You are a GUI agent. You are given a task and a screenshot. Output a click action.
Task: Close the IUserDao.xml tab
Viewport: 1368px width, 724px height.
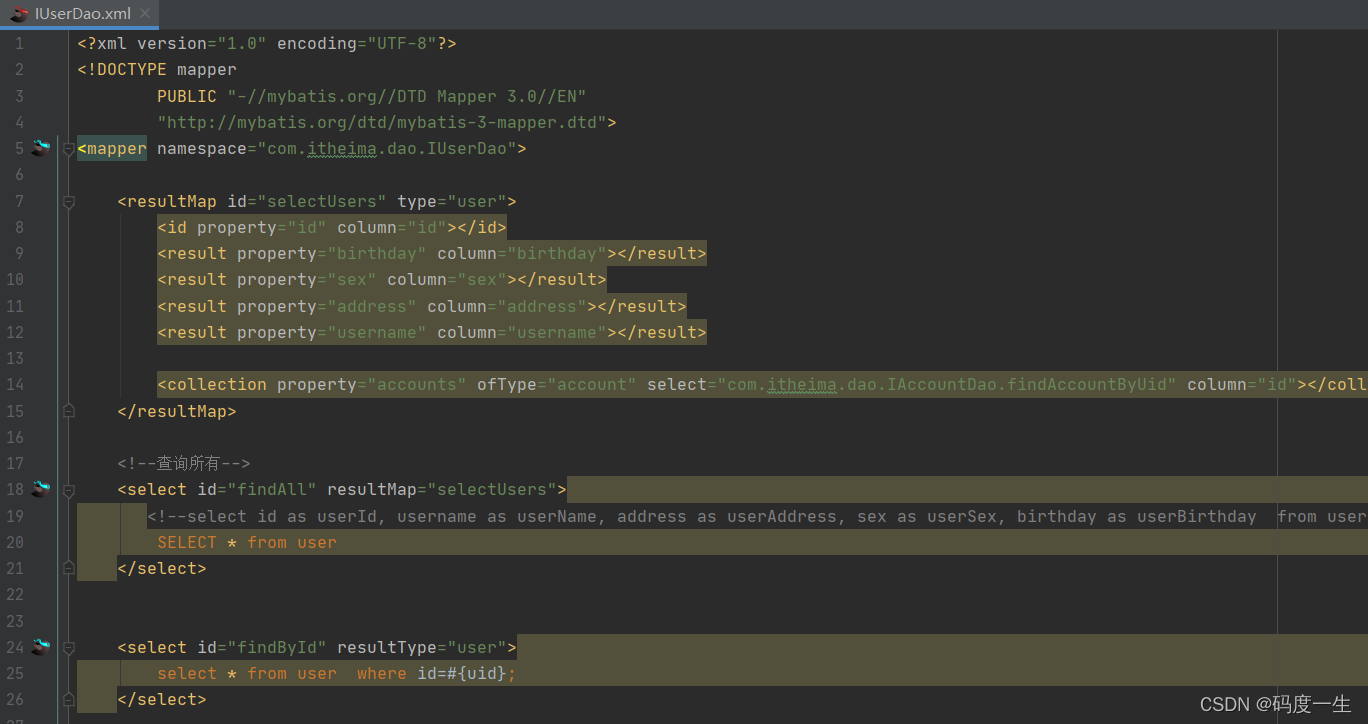[x=144, y=14]
